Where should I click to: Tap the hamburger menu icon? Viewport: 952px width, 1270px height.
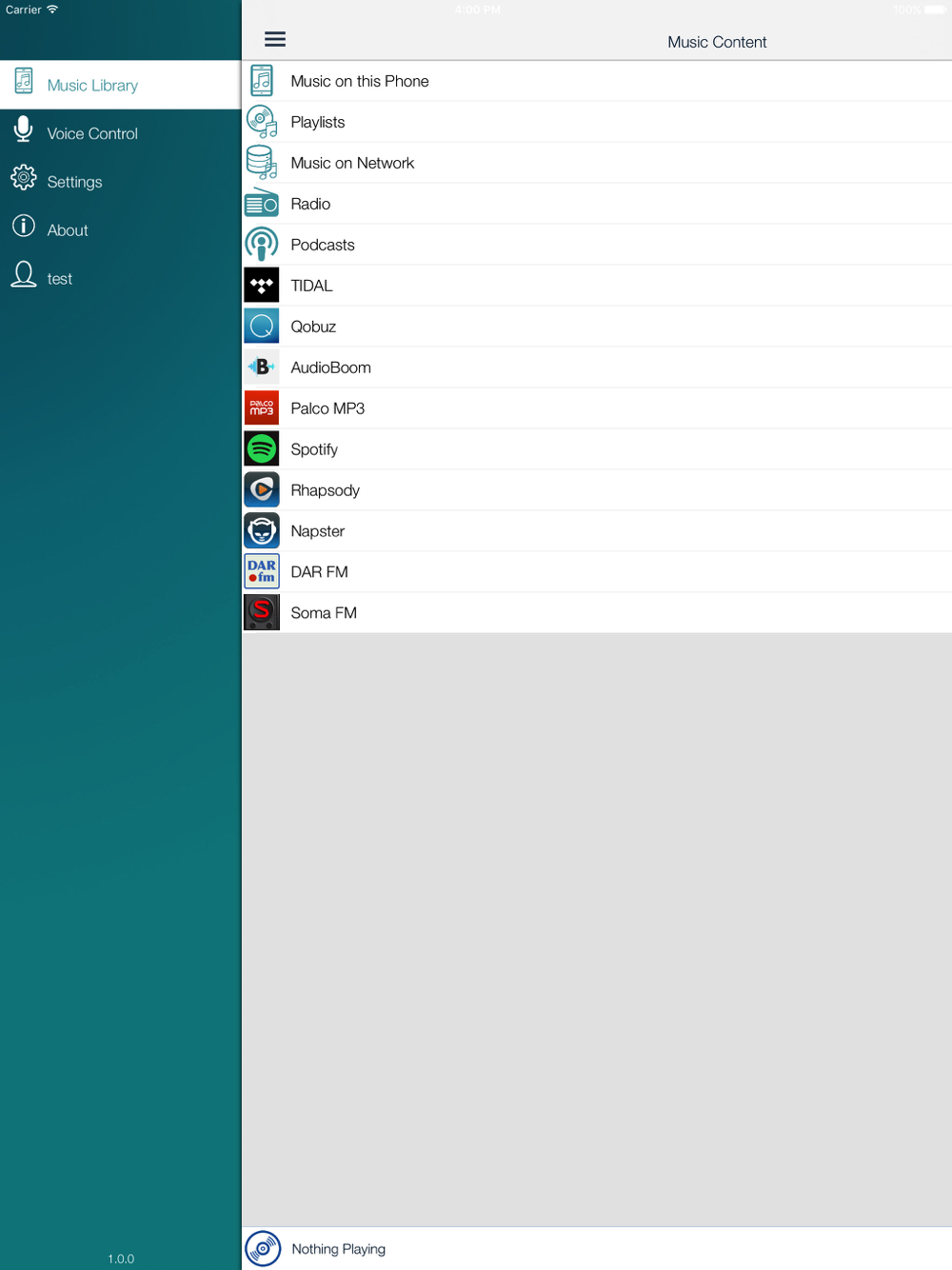275,39
